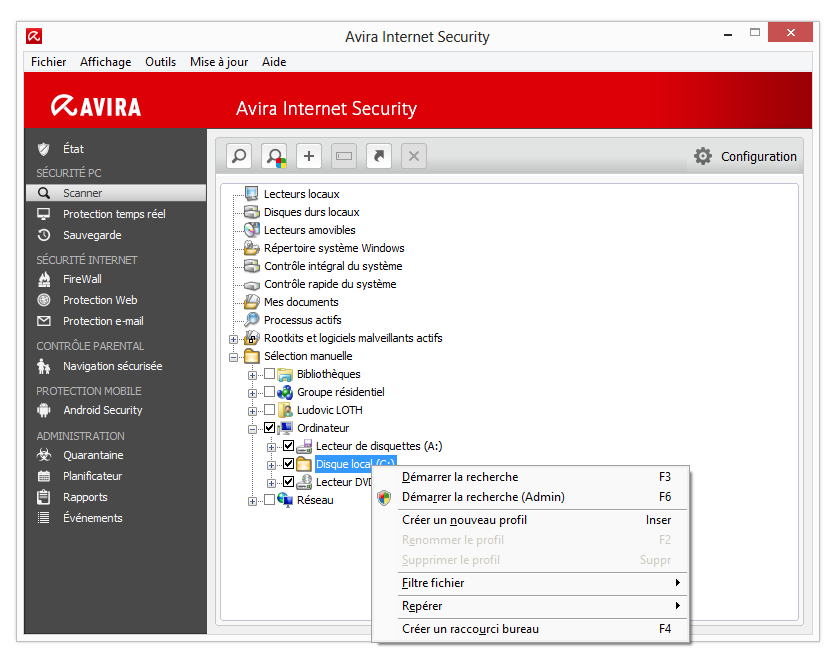Open the Outils menu
The height and width of the screenshot is (663, 840).
160,61
